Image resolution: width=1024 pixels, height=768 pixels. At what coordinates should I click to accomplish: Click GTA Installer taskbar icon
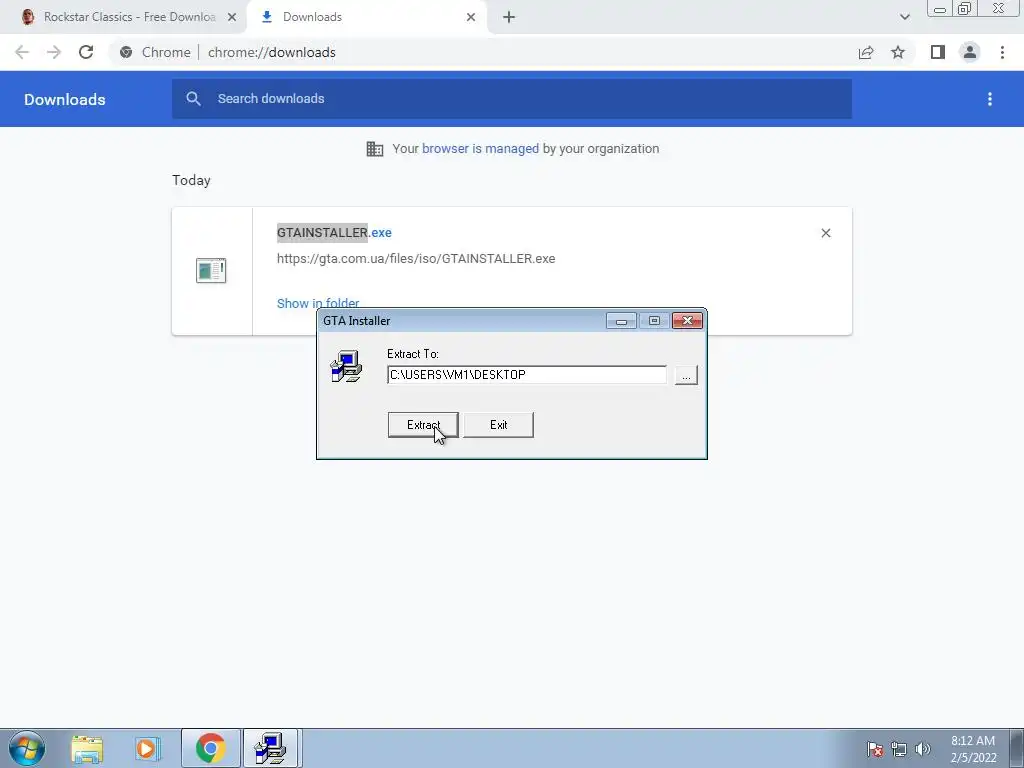pos(270,748)
